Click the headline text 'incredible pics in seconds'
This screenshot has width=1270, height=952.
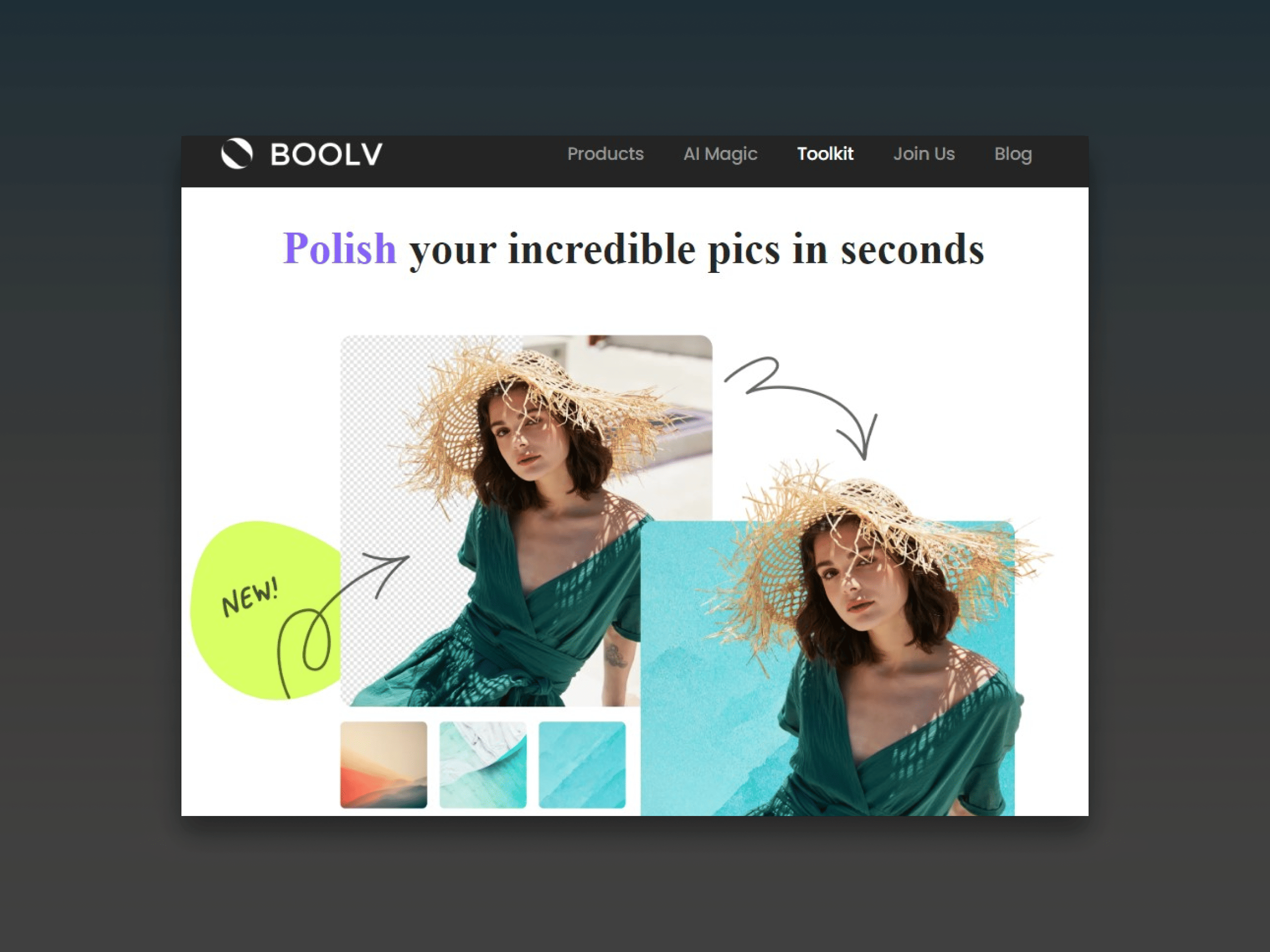pos(746,250)
